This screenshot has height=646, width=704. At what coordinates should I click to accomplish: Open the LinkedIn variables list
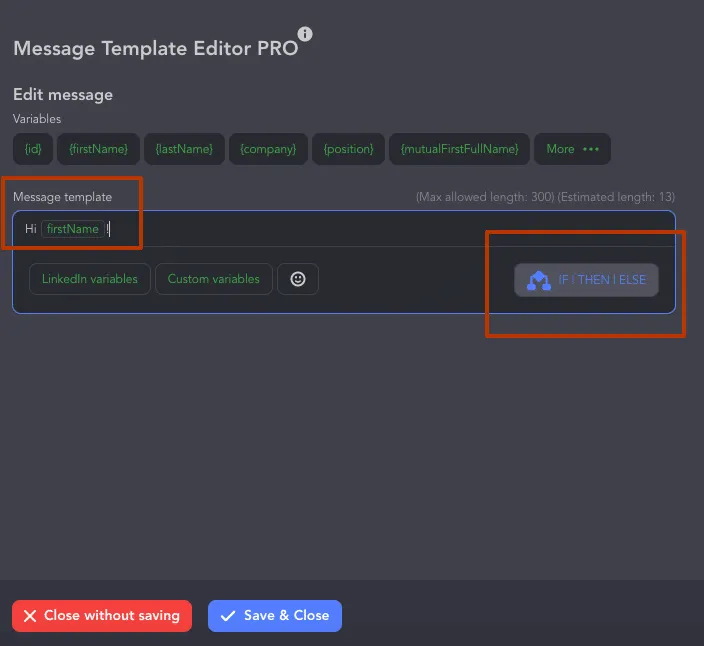pyautogui.click(x=90, y=279)
